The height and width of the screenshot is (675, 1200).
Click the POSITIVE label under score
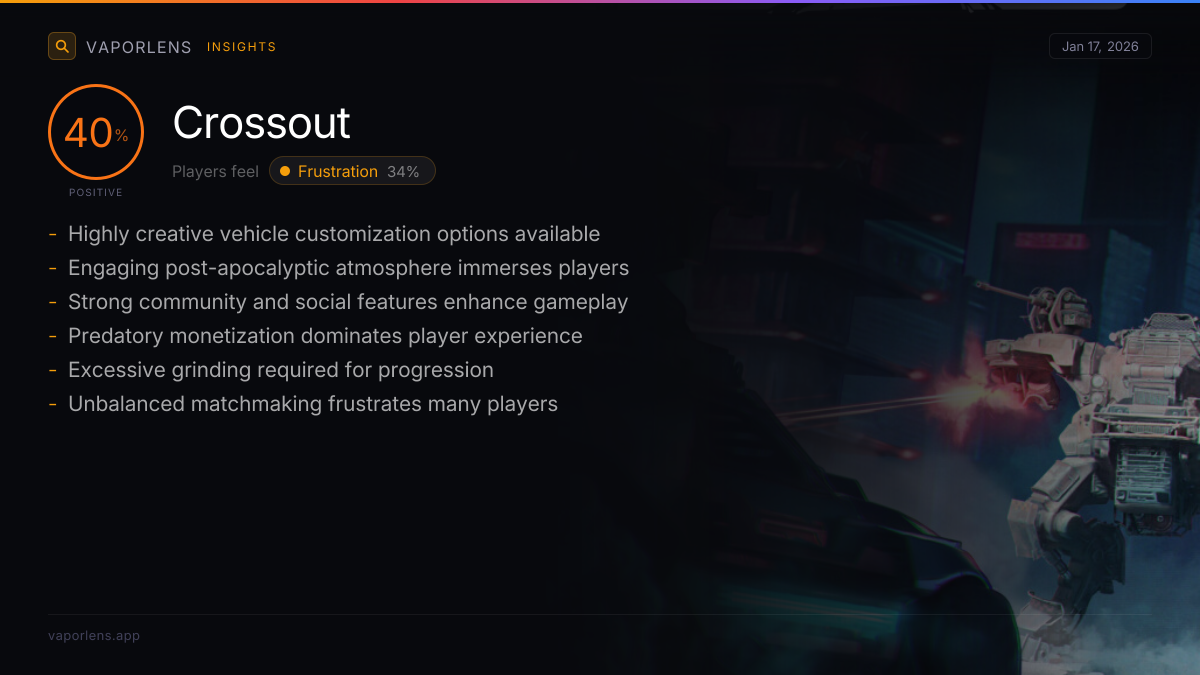point(96,192)
